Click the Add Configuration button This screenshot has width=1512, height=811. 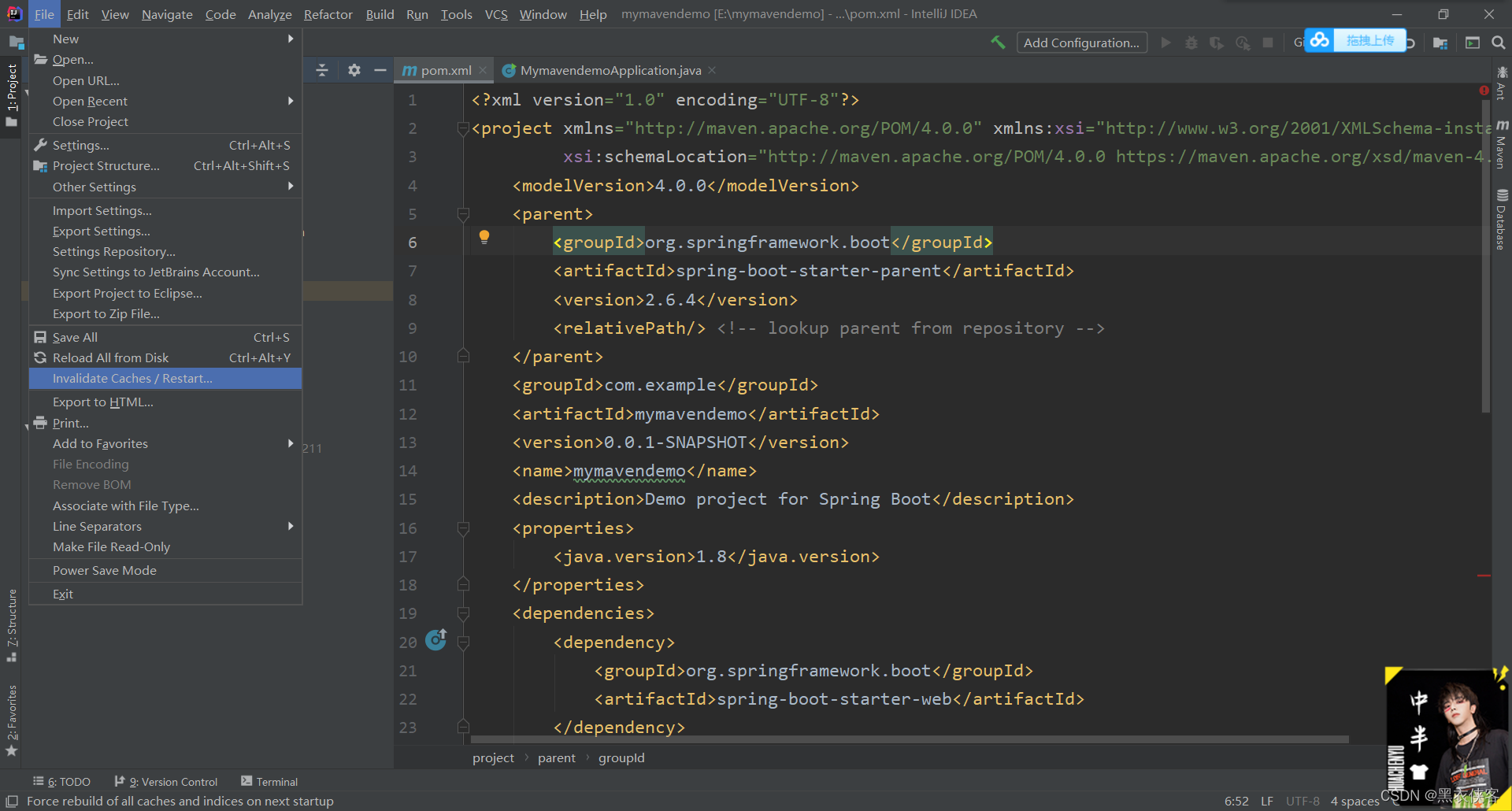click(x=1081, y=43)
